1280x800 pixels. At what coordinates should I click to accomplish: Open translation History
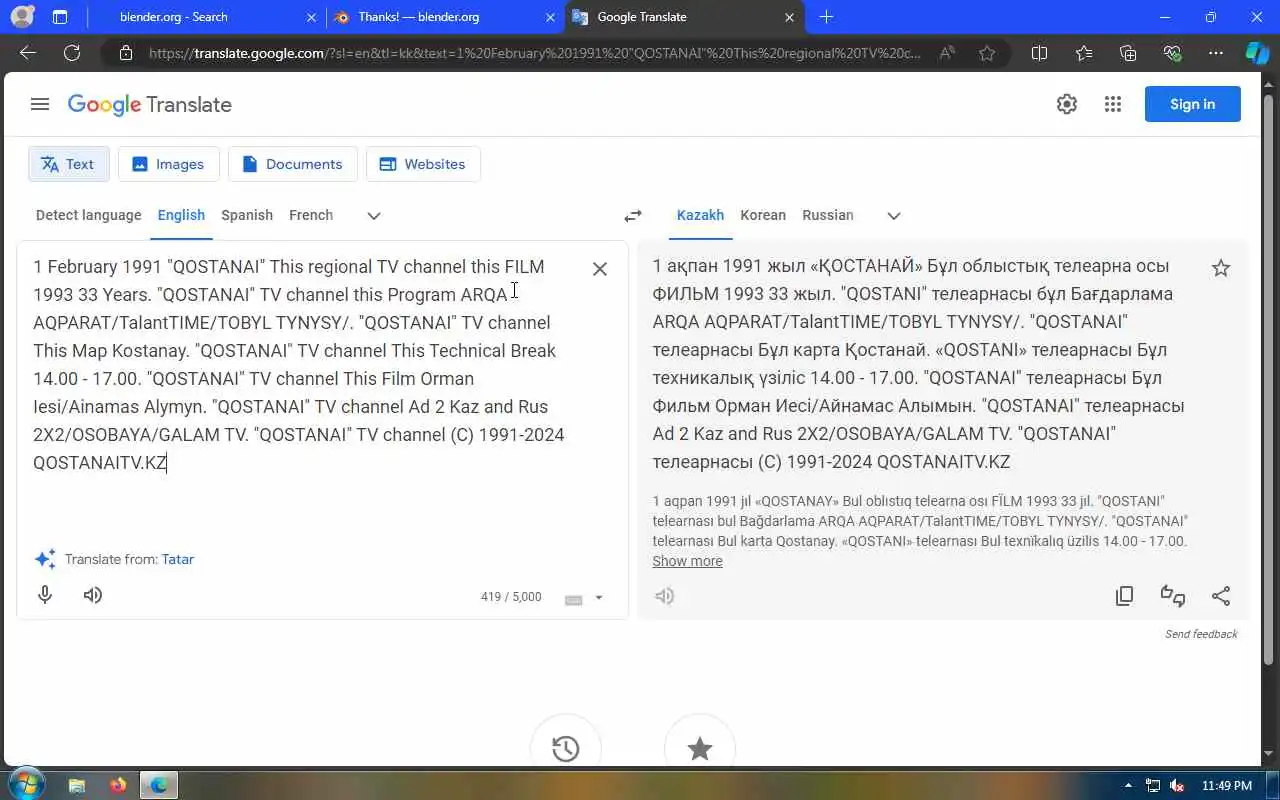pos(566,748)
